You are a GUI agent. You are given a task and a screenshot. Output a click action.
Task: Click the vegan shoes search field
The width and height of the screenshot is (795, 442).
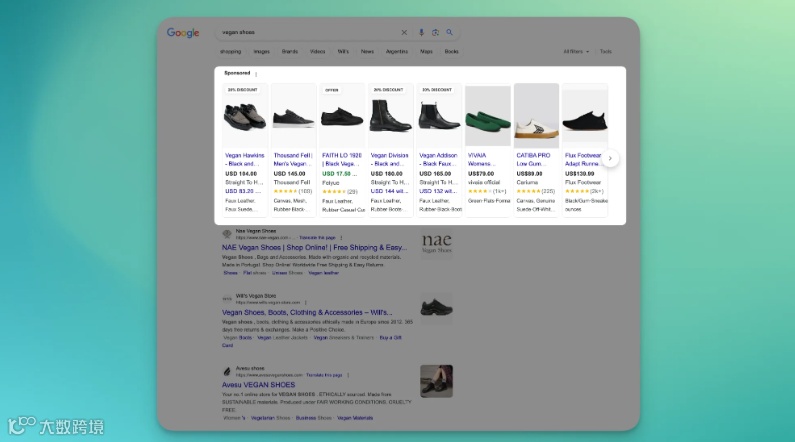(x=309, y=32)
